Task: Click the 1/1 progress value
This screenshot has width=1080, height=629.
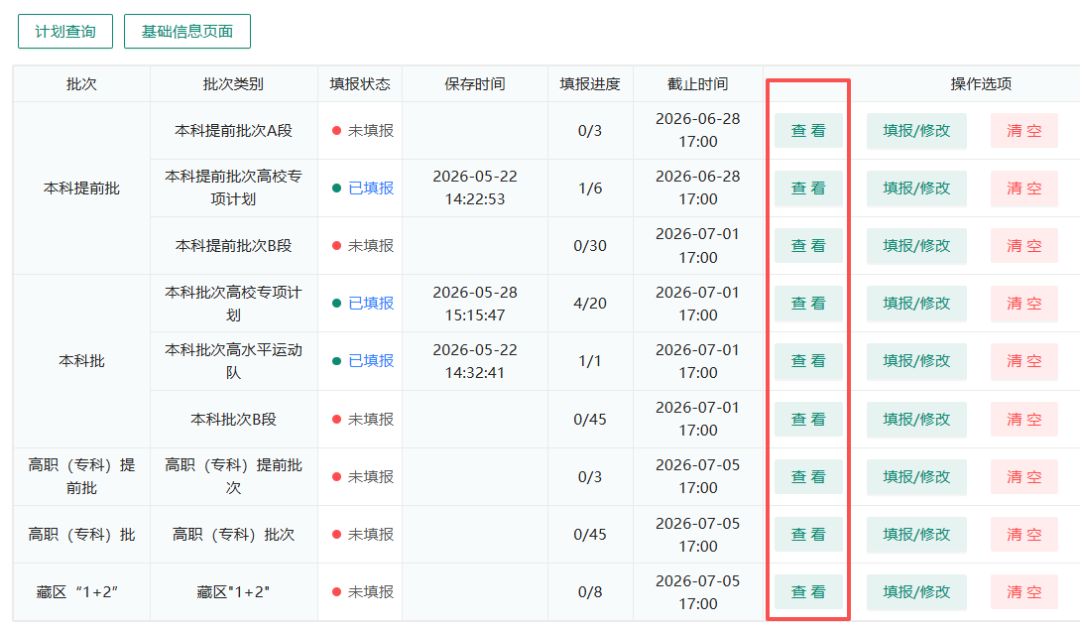Action: coord(590,361)
